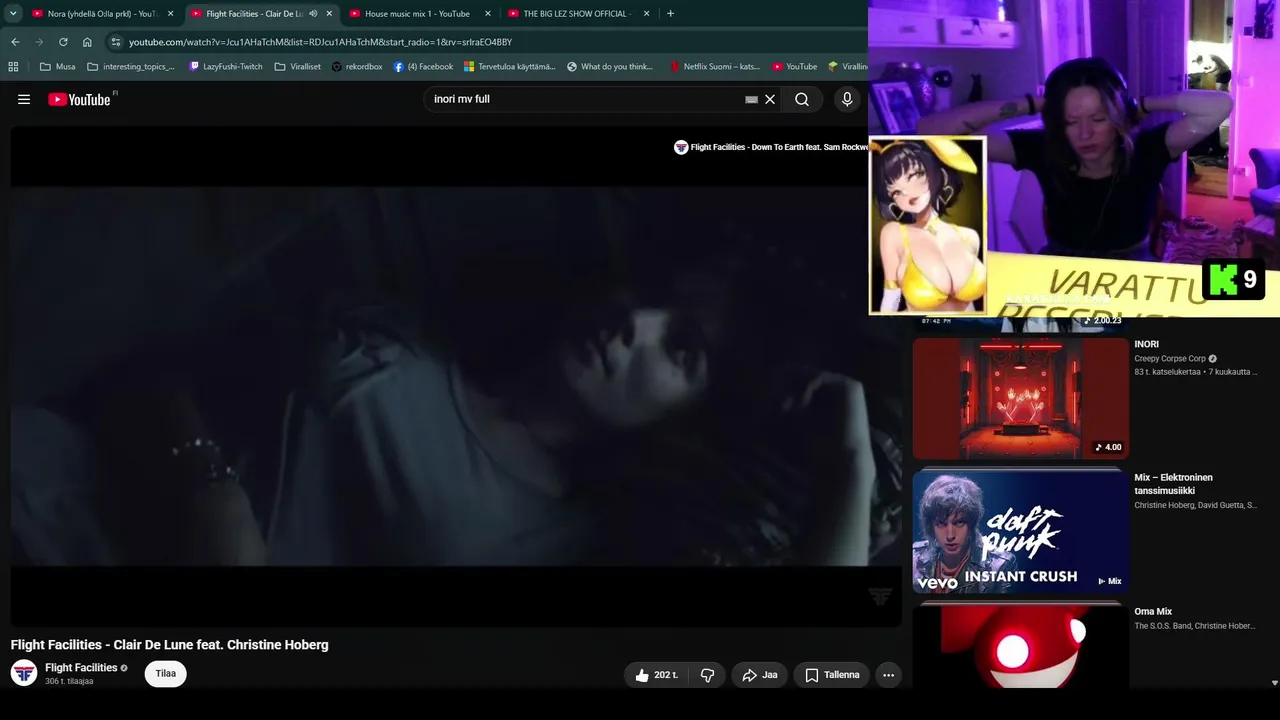
Task: Open Mix – Elektroninen tanssimusiikki title
Action: pyautogui.click(x=1174, y=484)
